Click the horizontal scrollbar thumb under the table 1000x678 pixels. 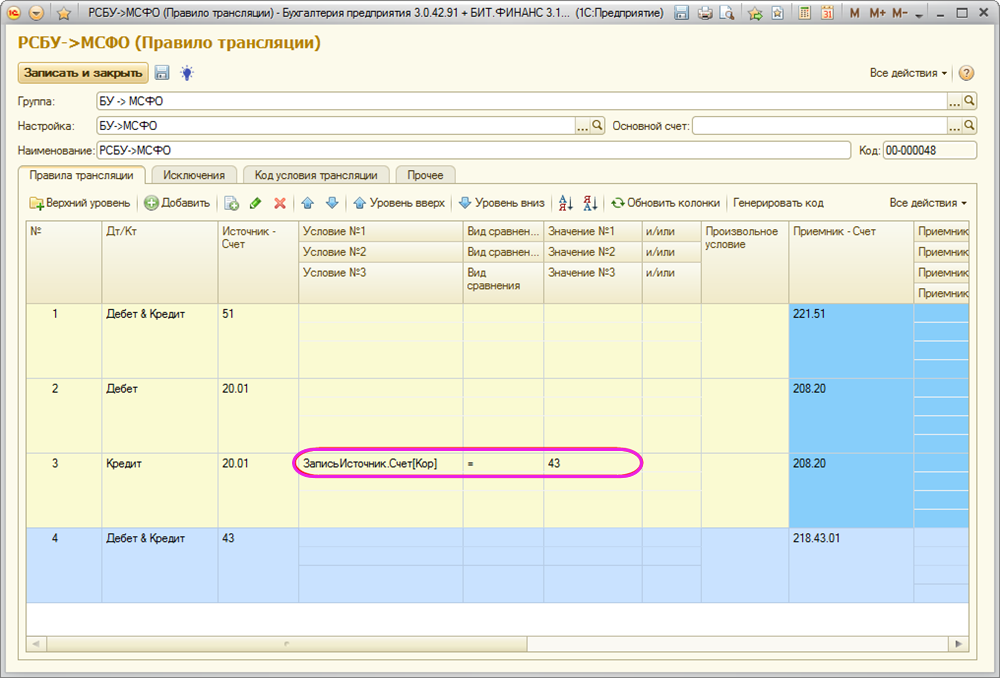click(286, 644)
